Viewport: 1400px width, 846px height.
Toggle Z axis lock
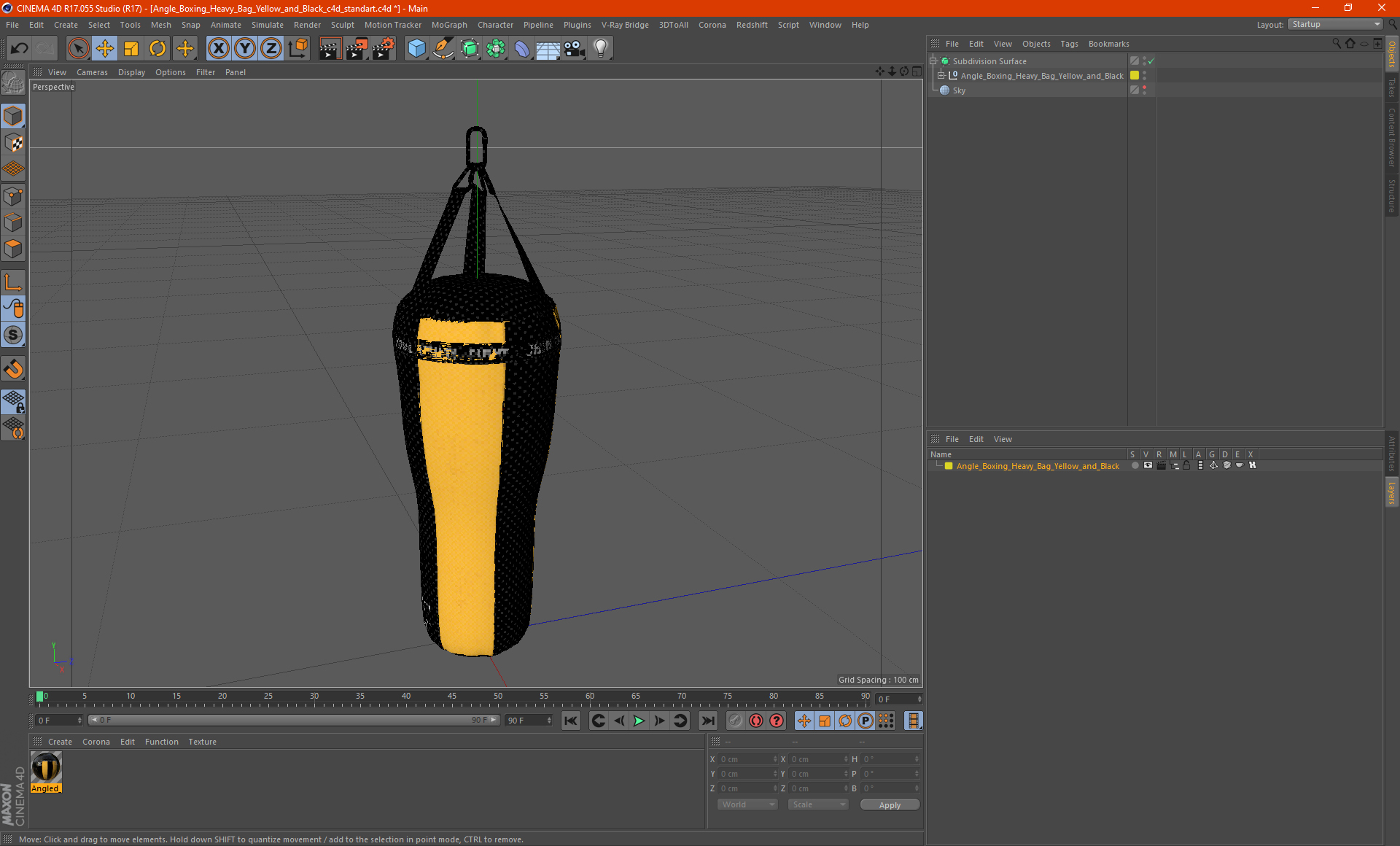pos(271,49)
